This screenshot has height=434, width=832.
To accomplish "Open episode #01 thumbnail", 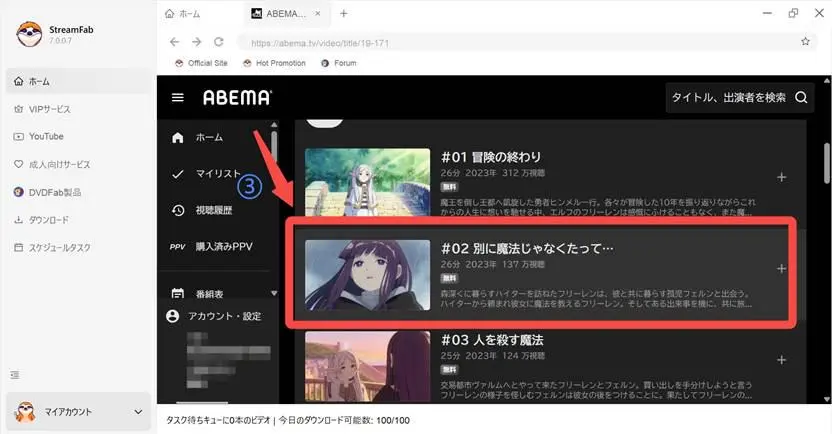I will (367, 182).
